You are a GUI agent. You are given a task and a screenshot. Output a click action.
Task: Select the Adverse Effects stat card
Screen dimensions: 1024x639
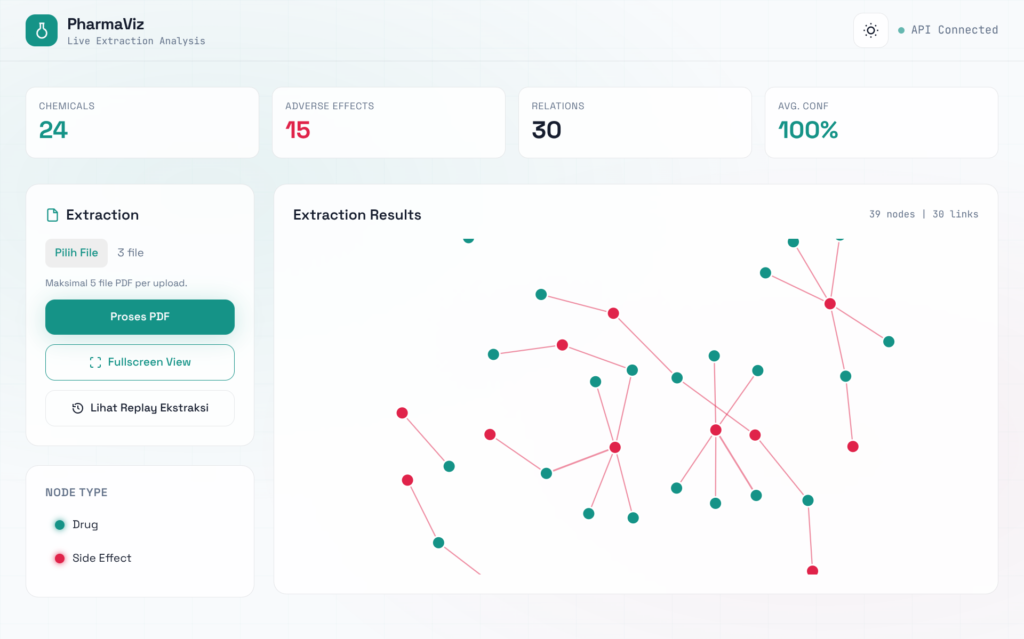coord(388,122)
